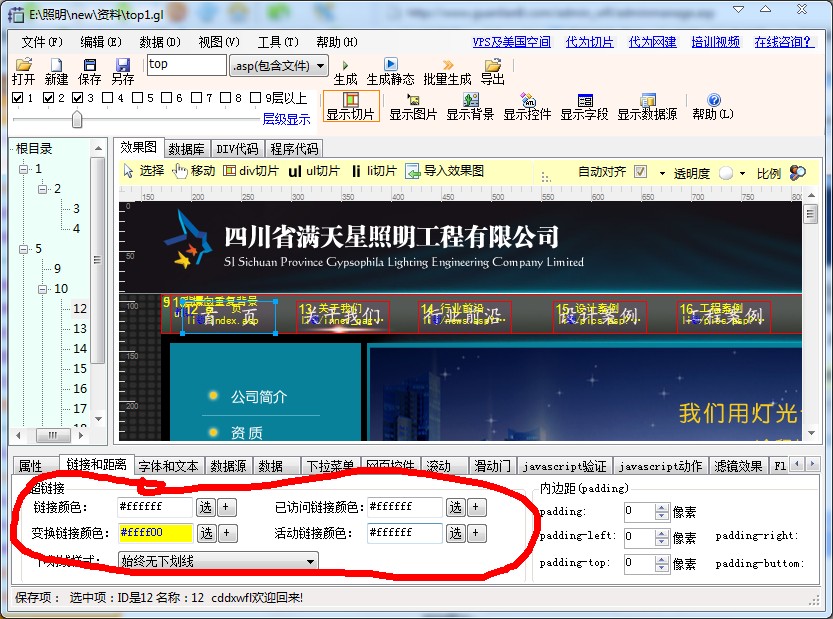This screenshot has width=833, height=619.
Task: Toggle the 显示图片 show images icon
Action: [413, 99]
